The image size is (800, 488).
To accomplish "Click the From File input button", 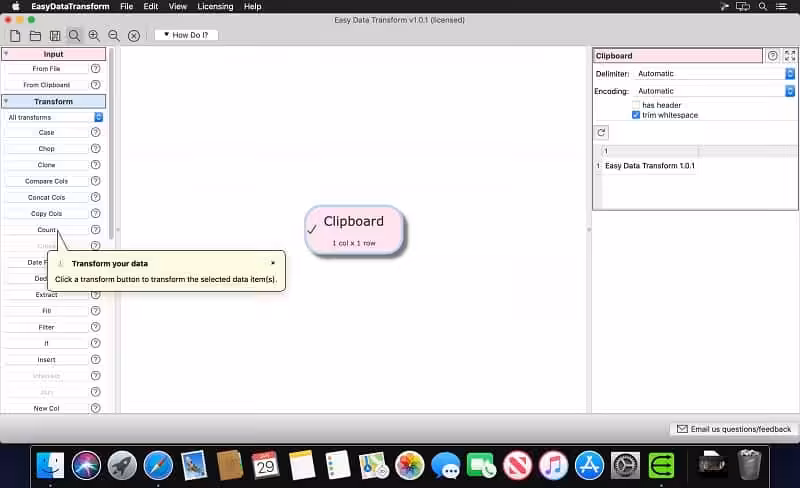I will (x=46, y=68).
